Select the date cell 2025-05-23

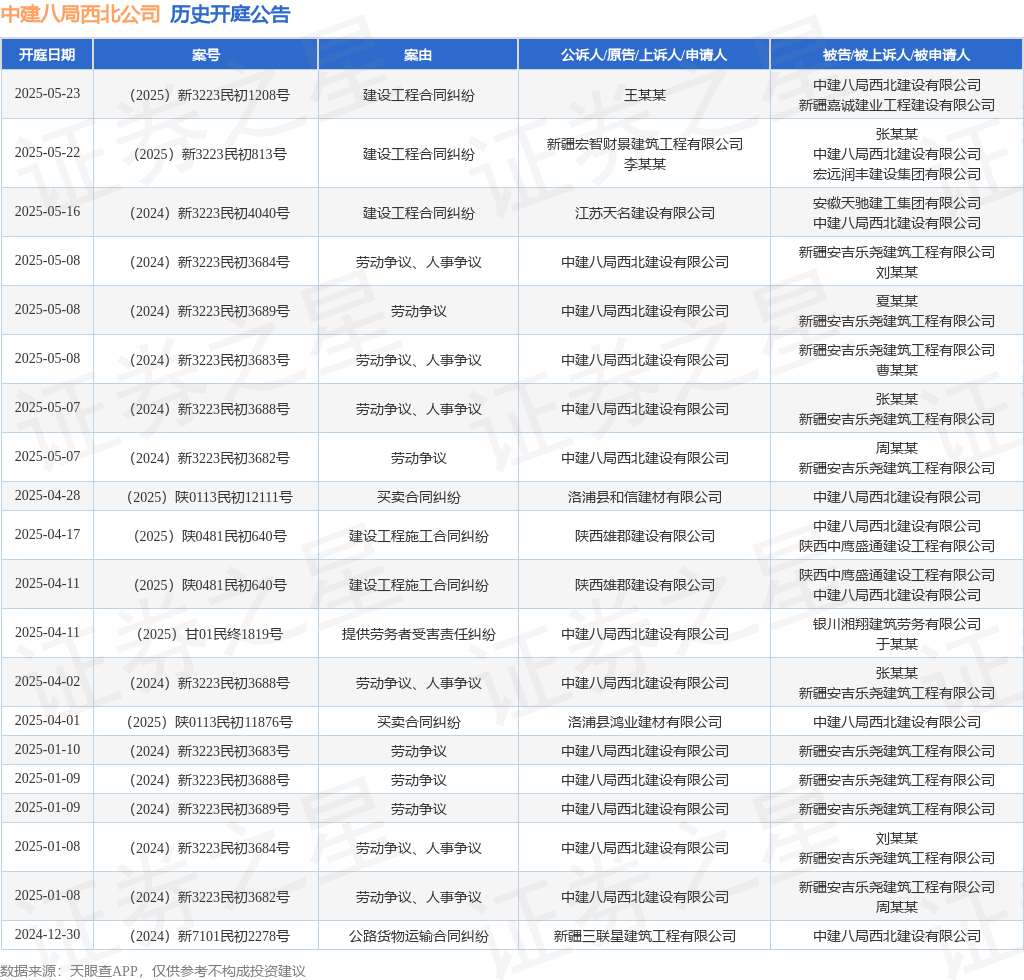(47, 94)
